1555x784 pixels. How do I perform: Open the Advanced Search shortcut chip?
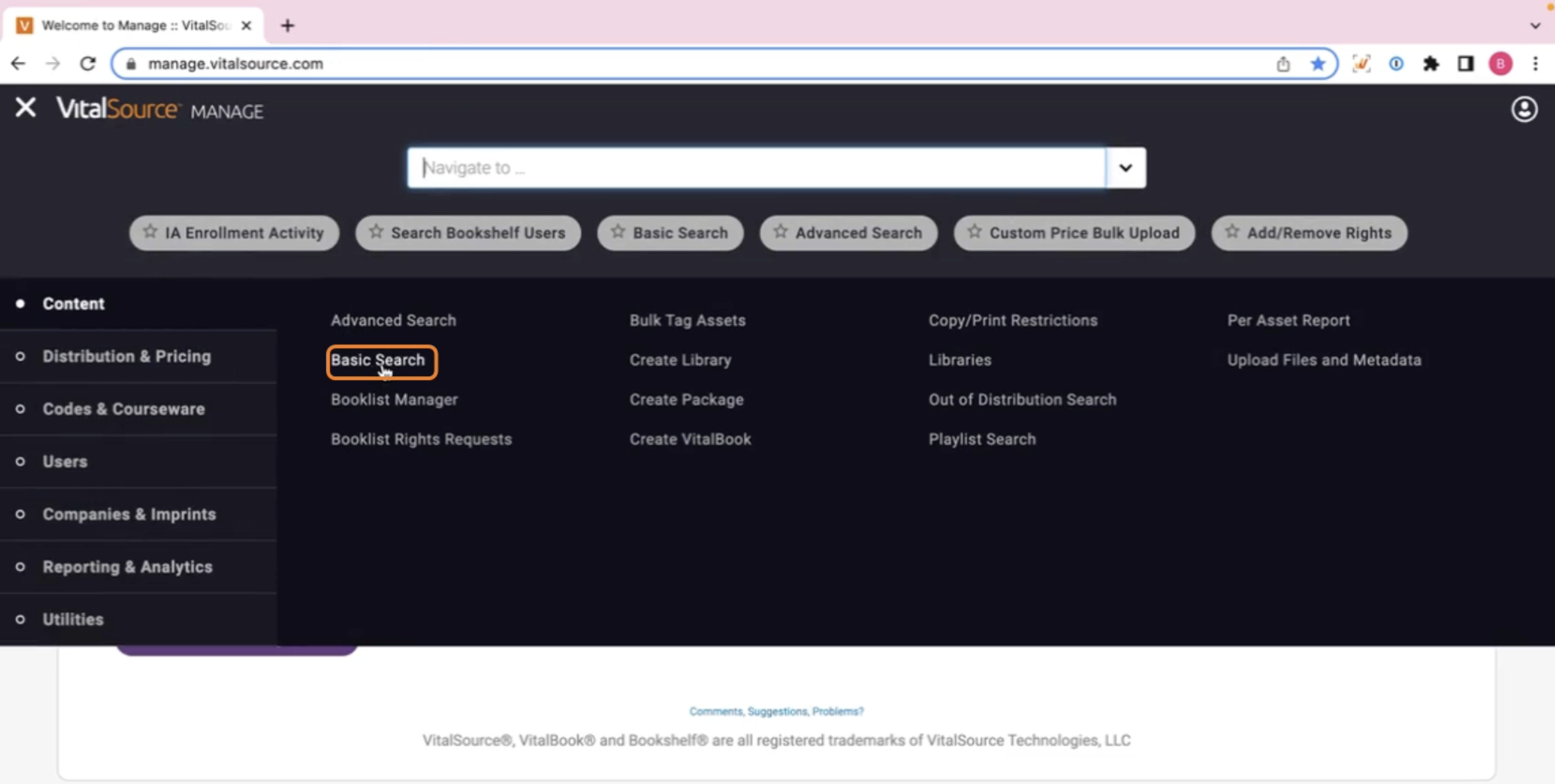(848, 233)
